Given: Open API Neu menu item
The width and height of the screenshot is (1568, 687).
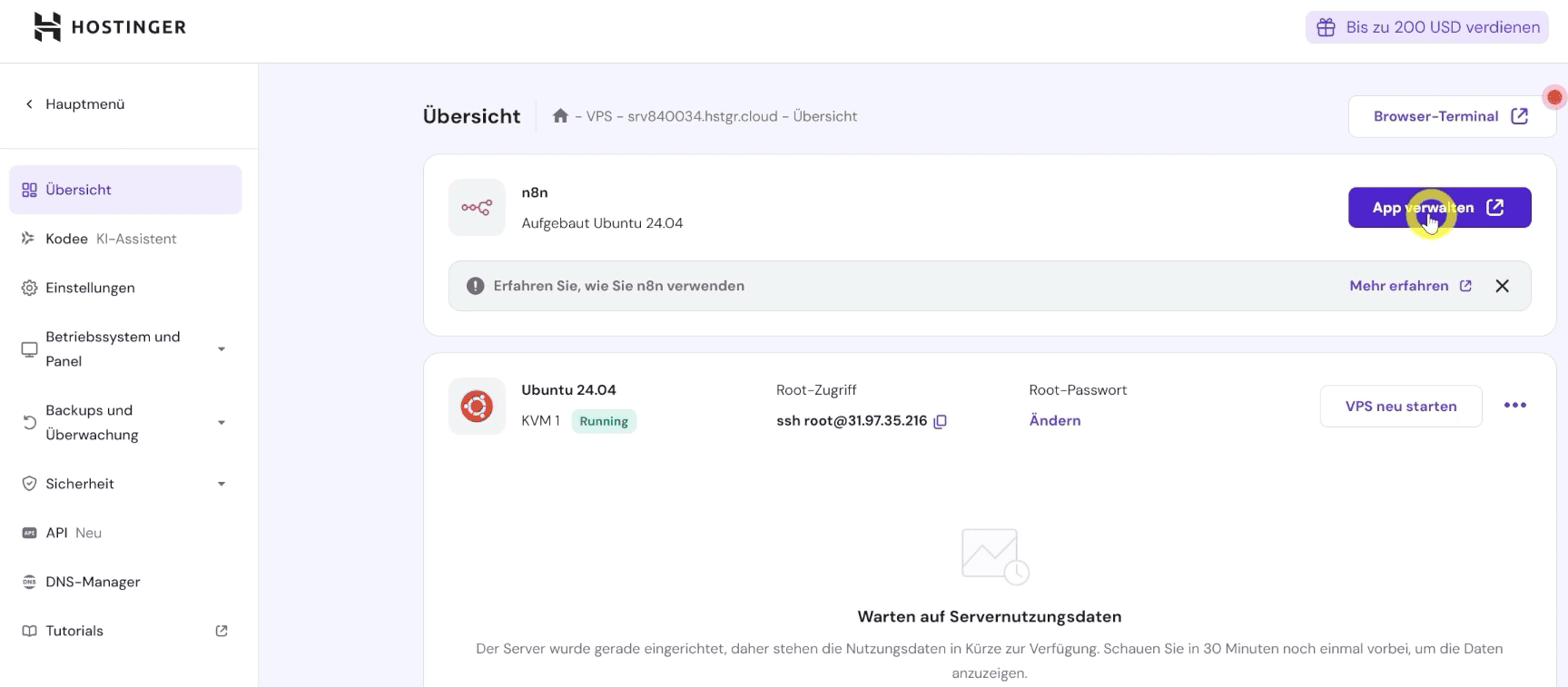Looking at the screenshot, I should click(125, 533).
